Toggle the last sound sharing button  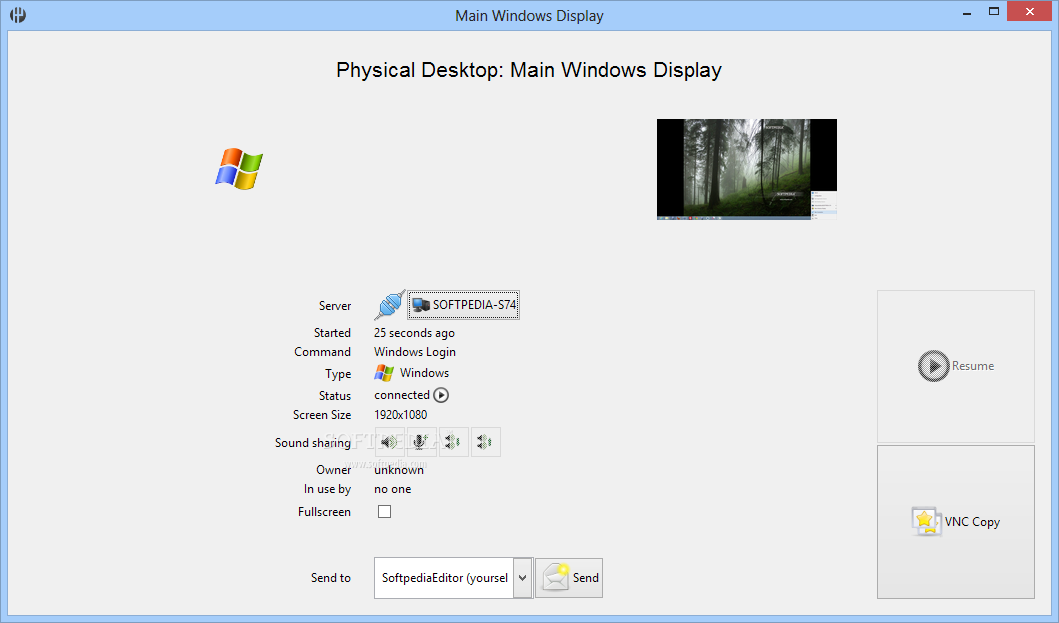(x=486, y=442)
